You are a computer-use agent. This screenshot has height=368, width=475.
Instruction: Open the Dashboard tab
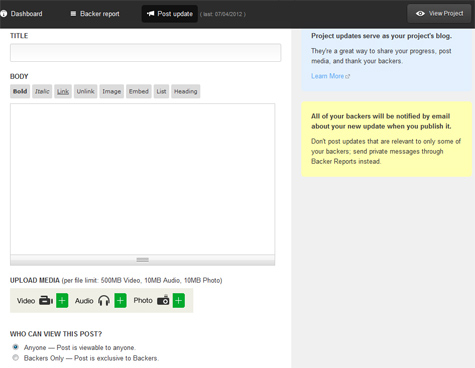[x=22, y=14]
